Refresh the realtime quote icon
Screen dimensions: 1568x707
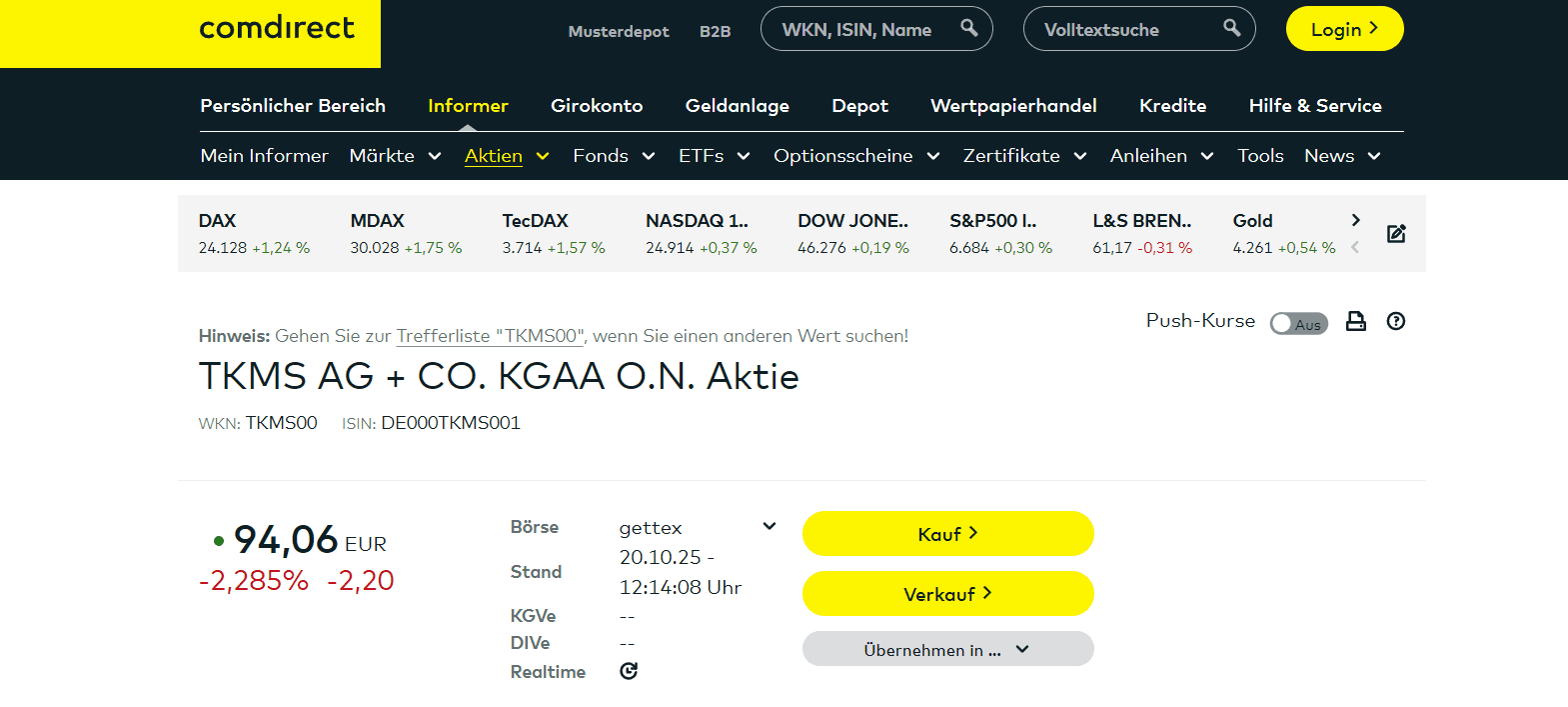(x=629, y=671)
